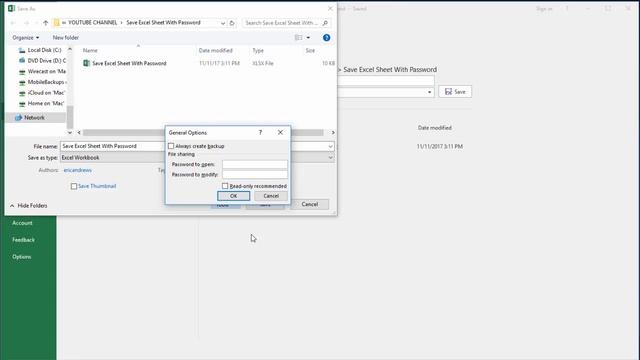Image resolution: width=640 pixels, height=360 pixels.
Task: Click OK in General Options
Action: tap(233, 196)
